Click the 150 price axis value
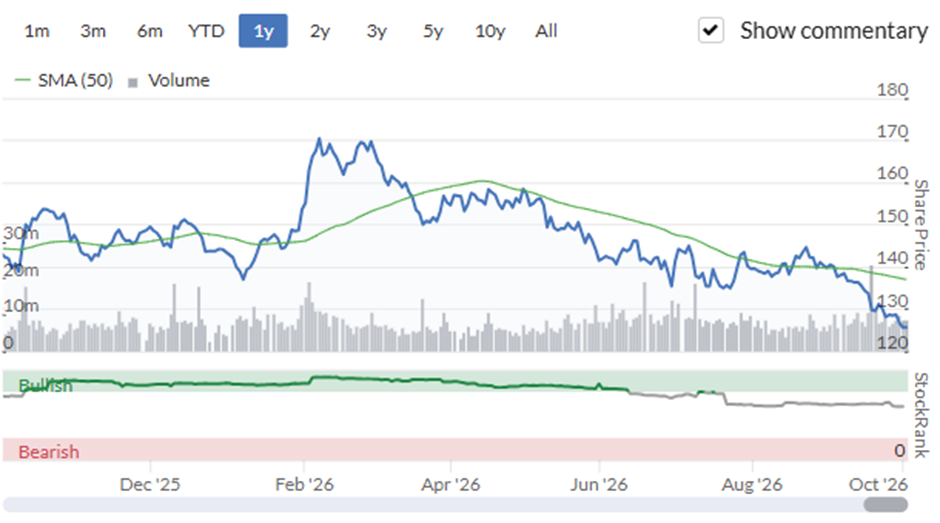The image size is (940, 523). 892,216
